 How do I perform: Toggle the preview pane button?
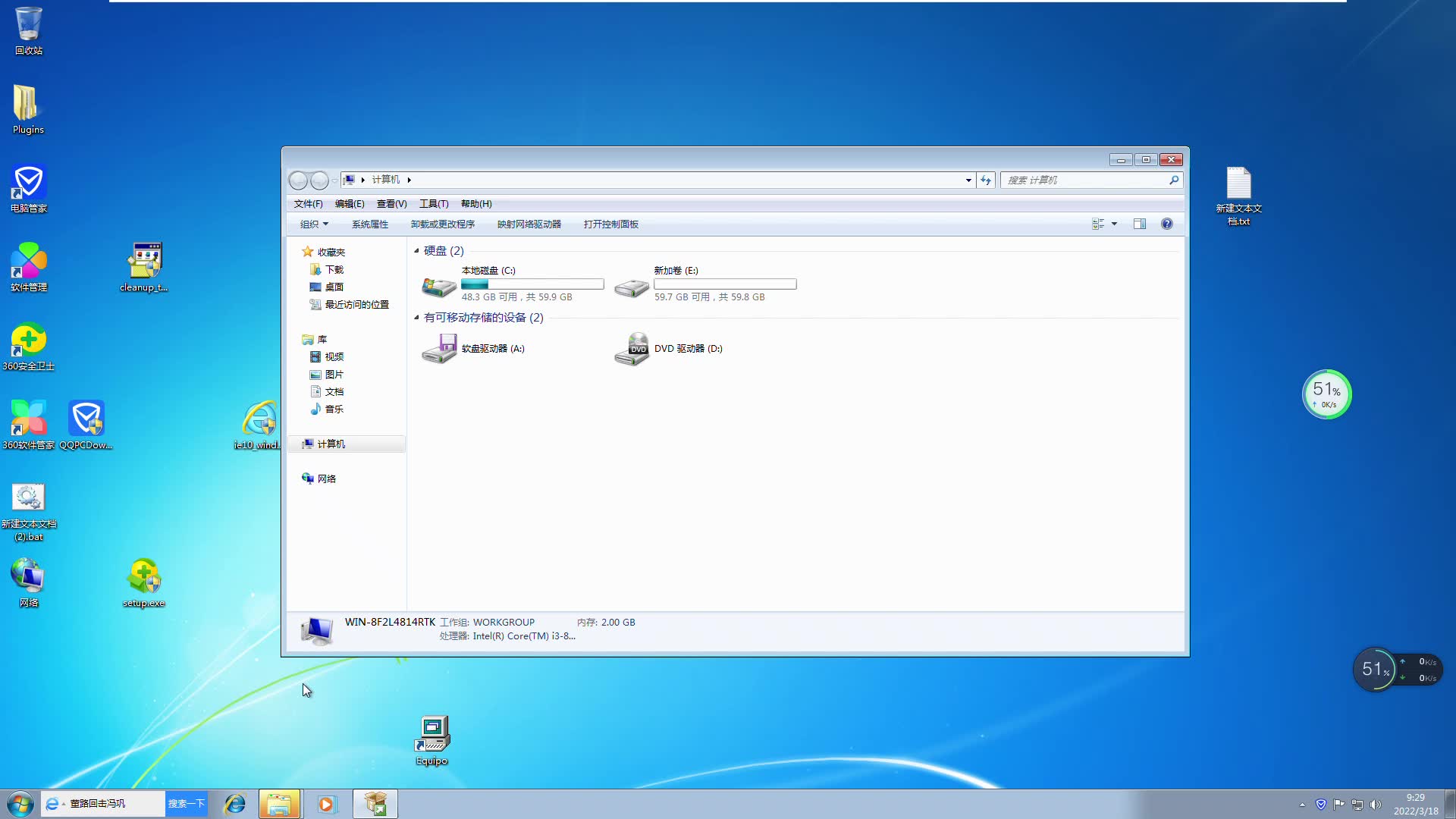1140,224
